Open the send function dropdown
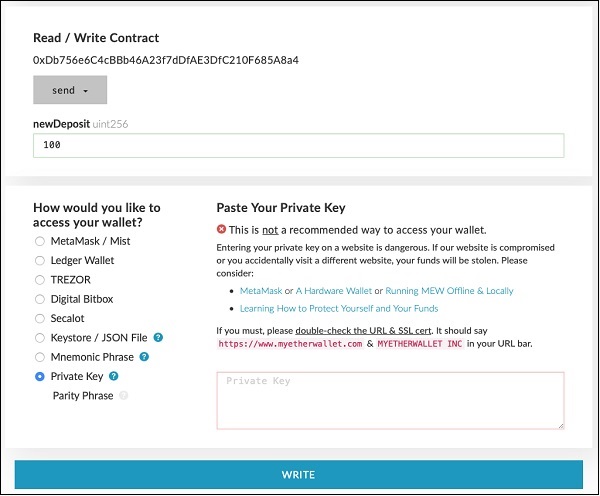Image resolution: width=600 pixels, height=496 pixels. (x=70, y=90)
